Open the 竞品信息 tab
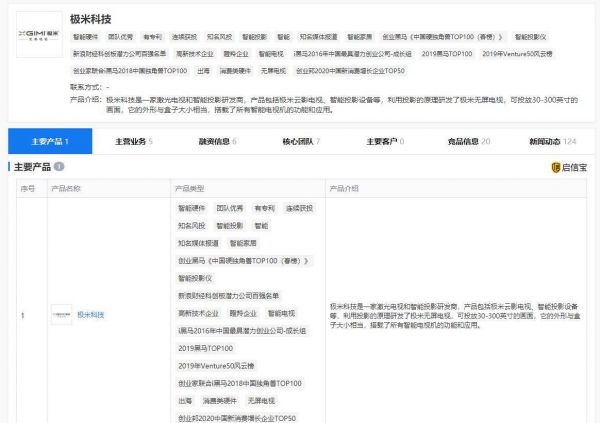 tap(469, 141)
